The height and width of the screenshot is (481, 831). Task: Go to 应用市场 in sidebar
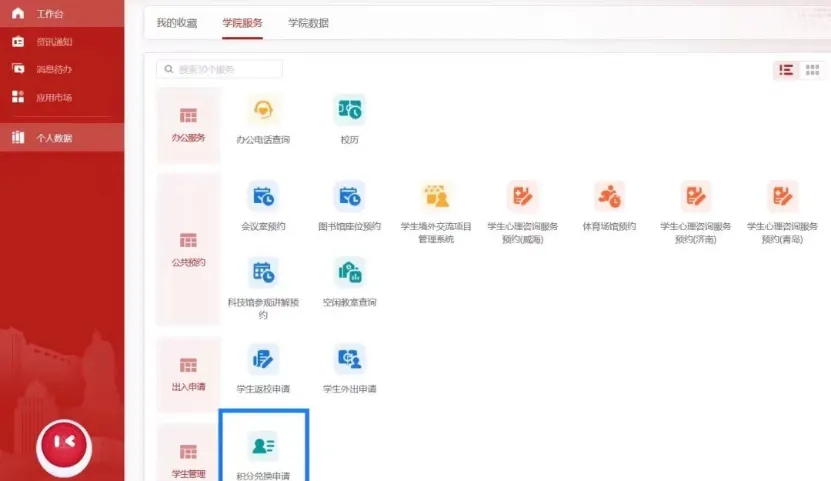pyautogui.click(x=54, y=97)
